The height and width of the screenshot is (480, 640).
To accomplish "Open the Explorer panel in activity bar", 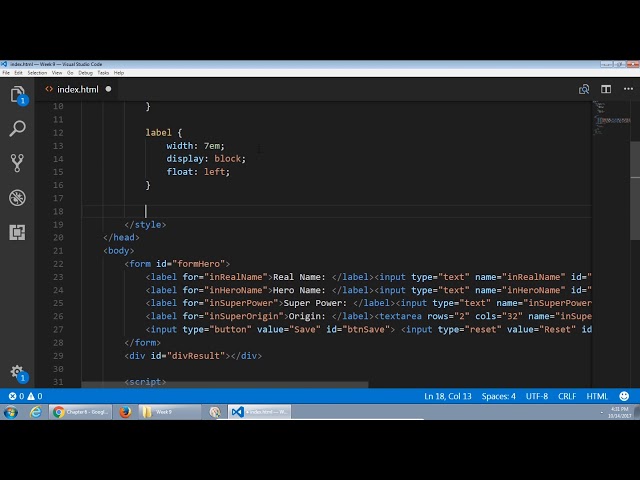I will (17, 95).
